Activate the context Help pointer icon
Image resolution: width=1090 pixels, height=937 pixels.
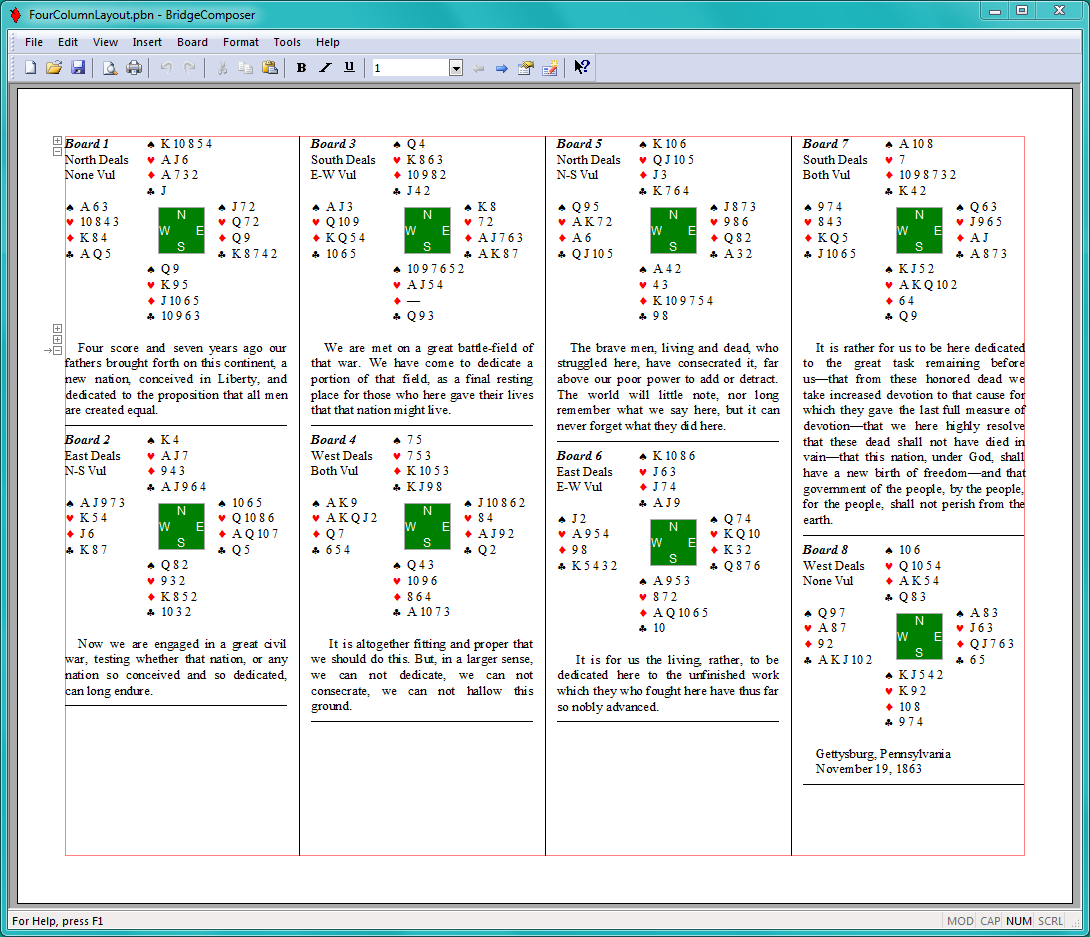(x=581, y=68)
